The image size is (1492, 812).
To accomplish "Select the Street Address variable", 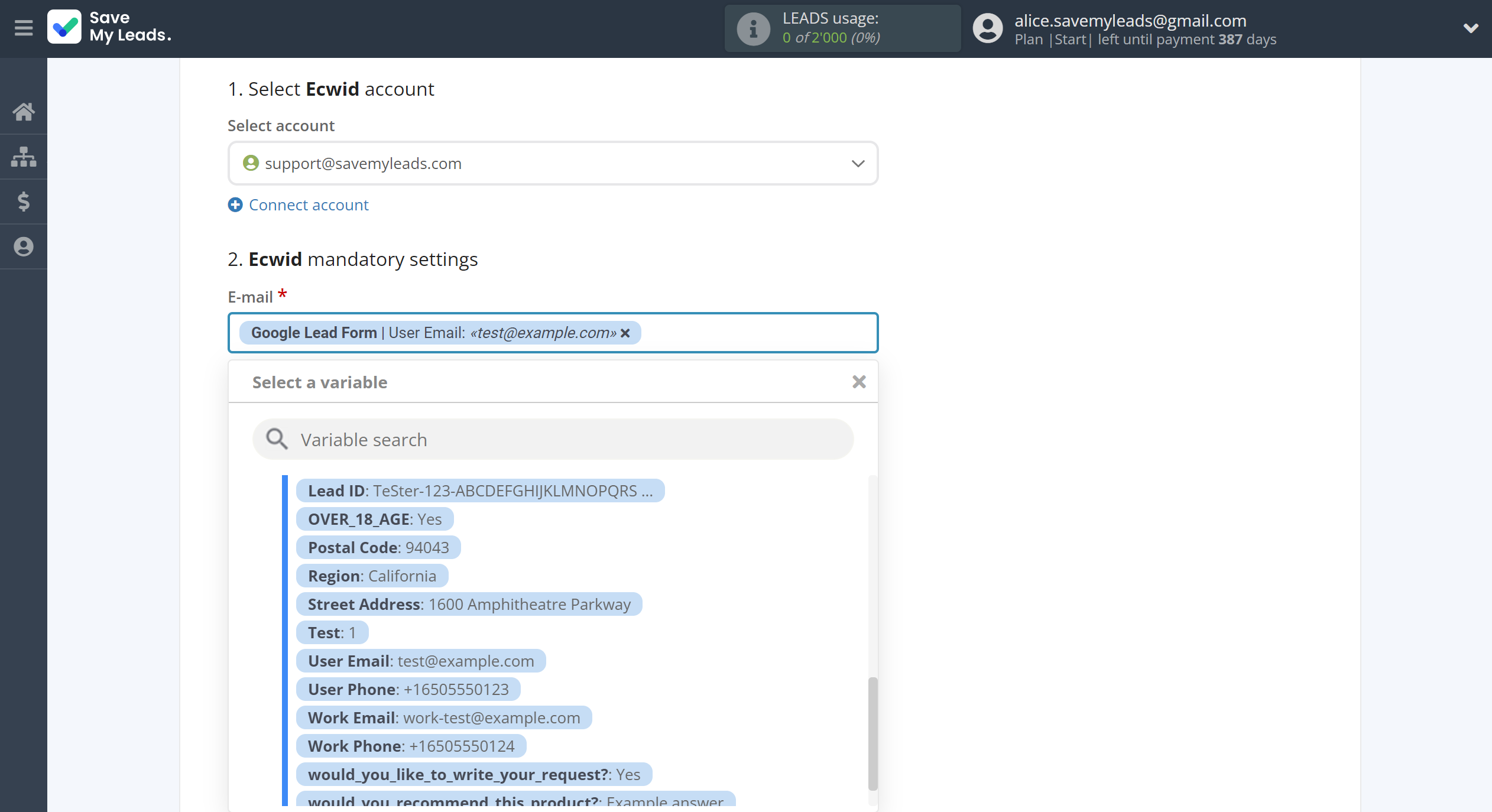I will pyautogui.click(x=469, y=604).
